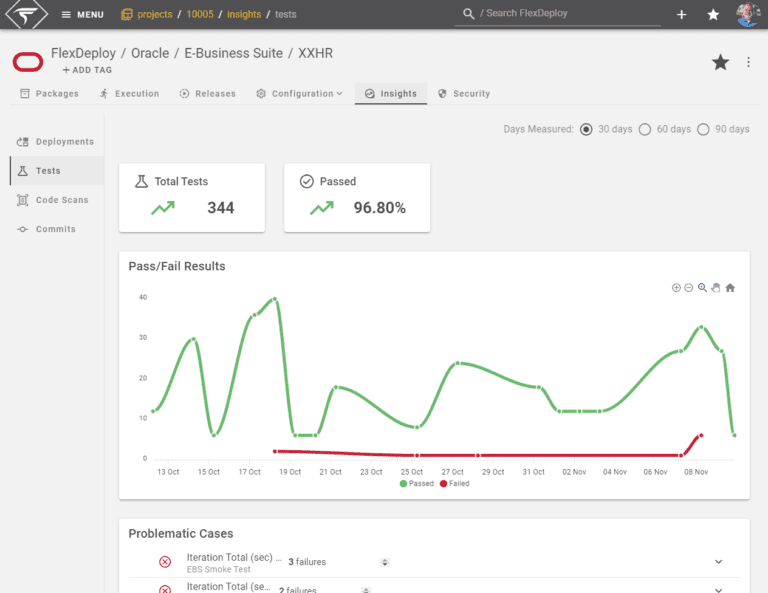Viewport: 768px width, 593px height.
Task: Click the chart zoom out icon
Action: coord(688,287)
